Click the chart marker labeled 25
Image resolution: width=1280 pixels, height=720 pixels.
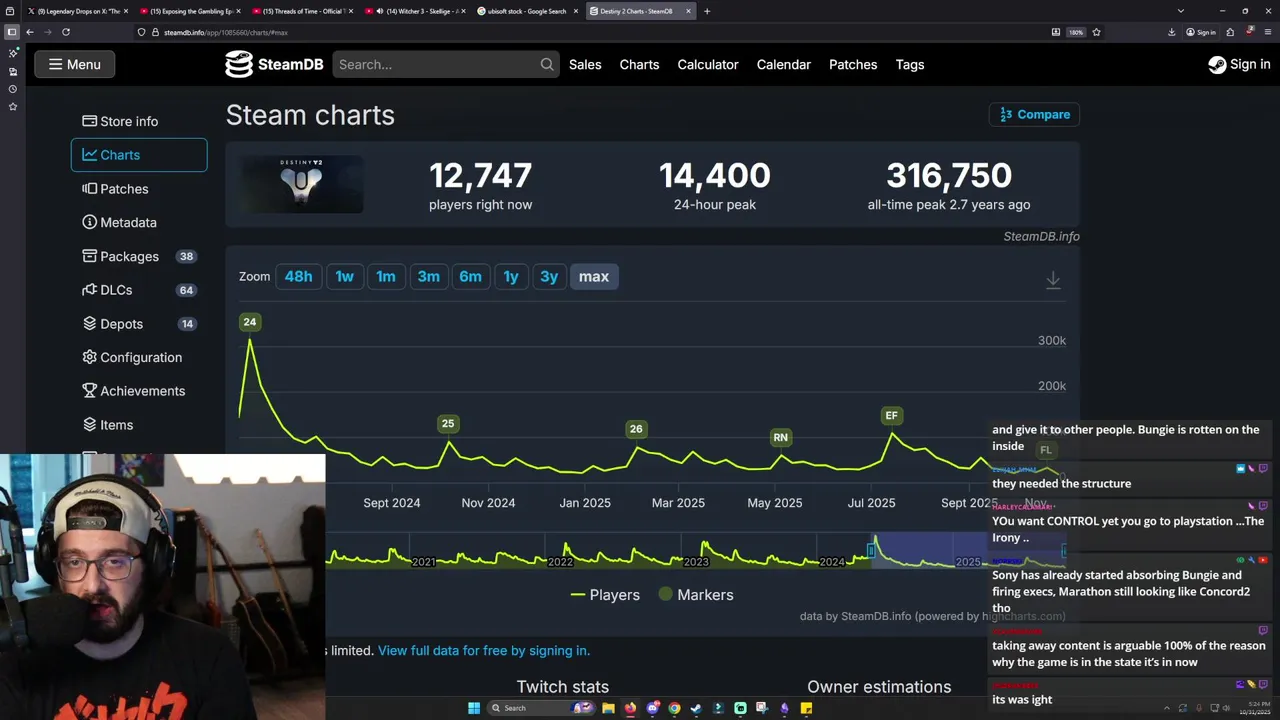point(448,424)
